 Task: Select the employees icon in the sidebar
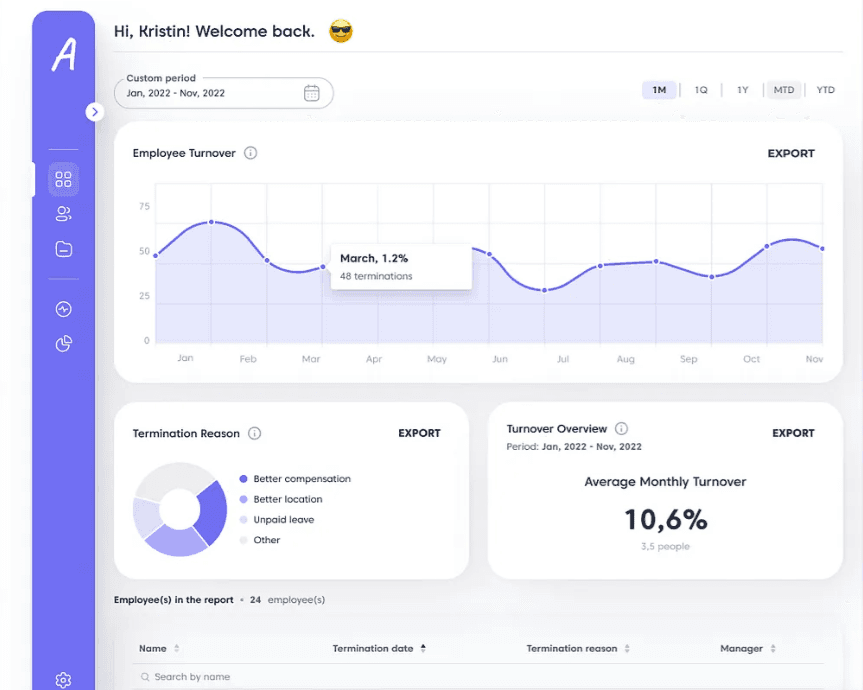63,213
